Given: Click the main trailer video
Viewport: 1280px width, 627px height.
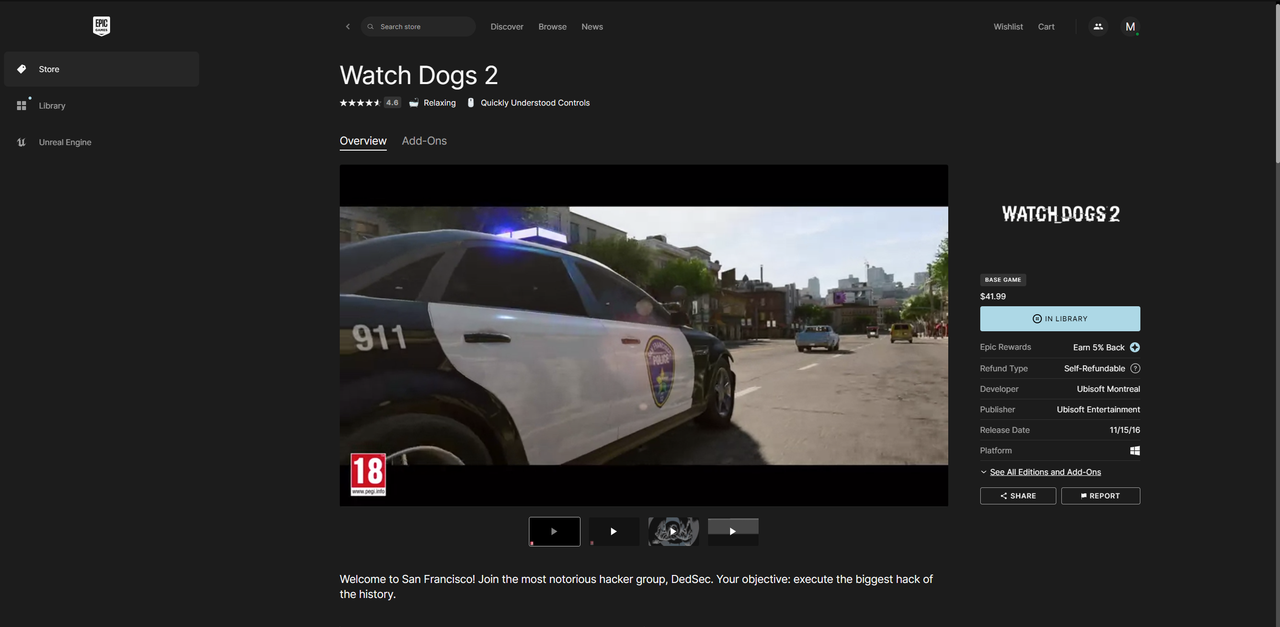Looking at the screenshot, I should coord(644,335).
